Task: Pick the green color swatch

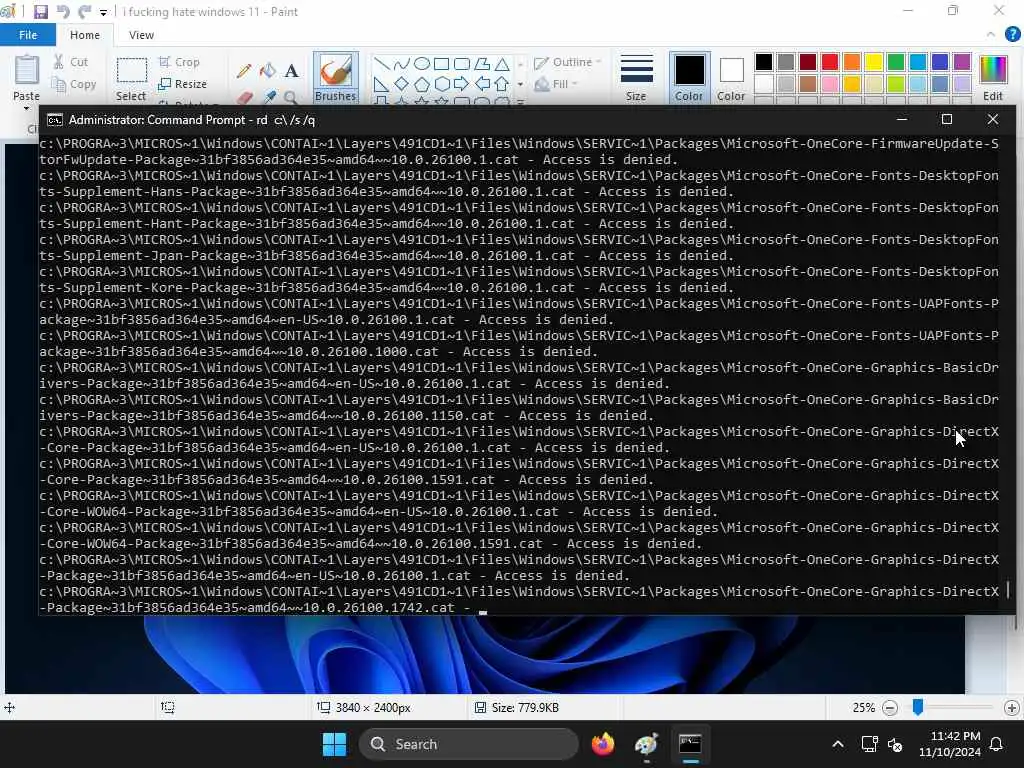Action: point(896,62)
